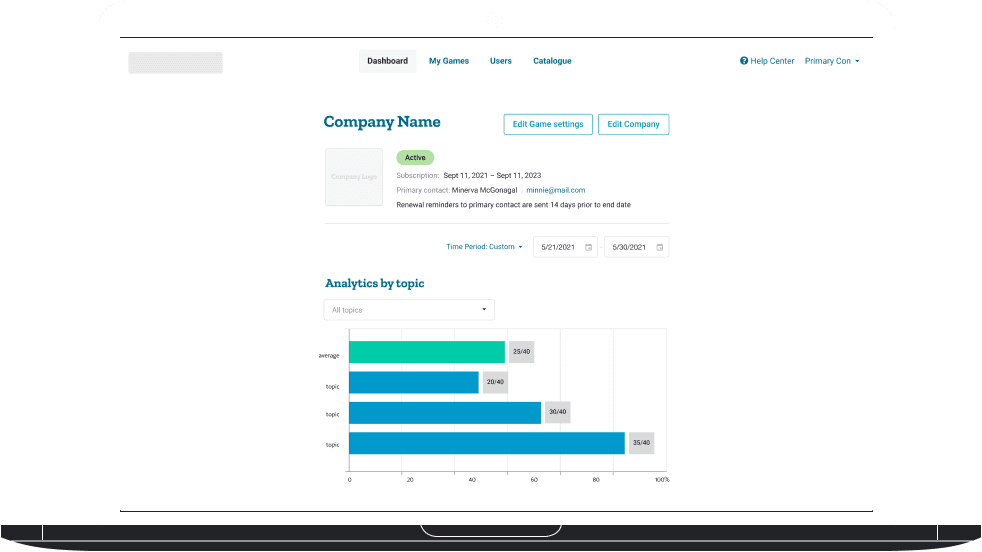The width and height of the screenshot is (982, 552).
Task: Expand the Primary Con account menu
Action: [832, 61]
